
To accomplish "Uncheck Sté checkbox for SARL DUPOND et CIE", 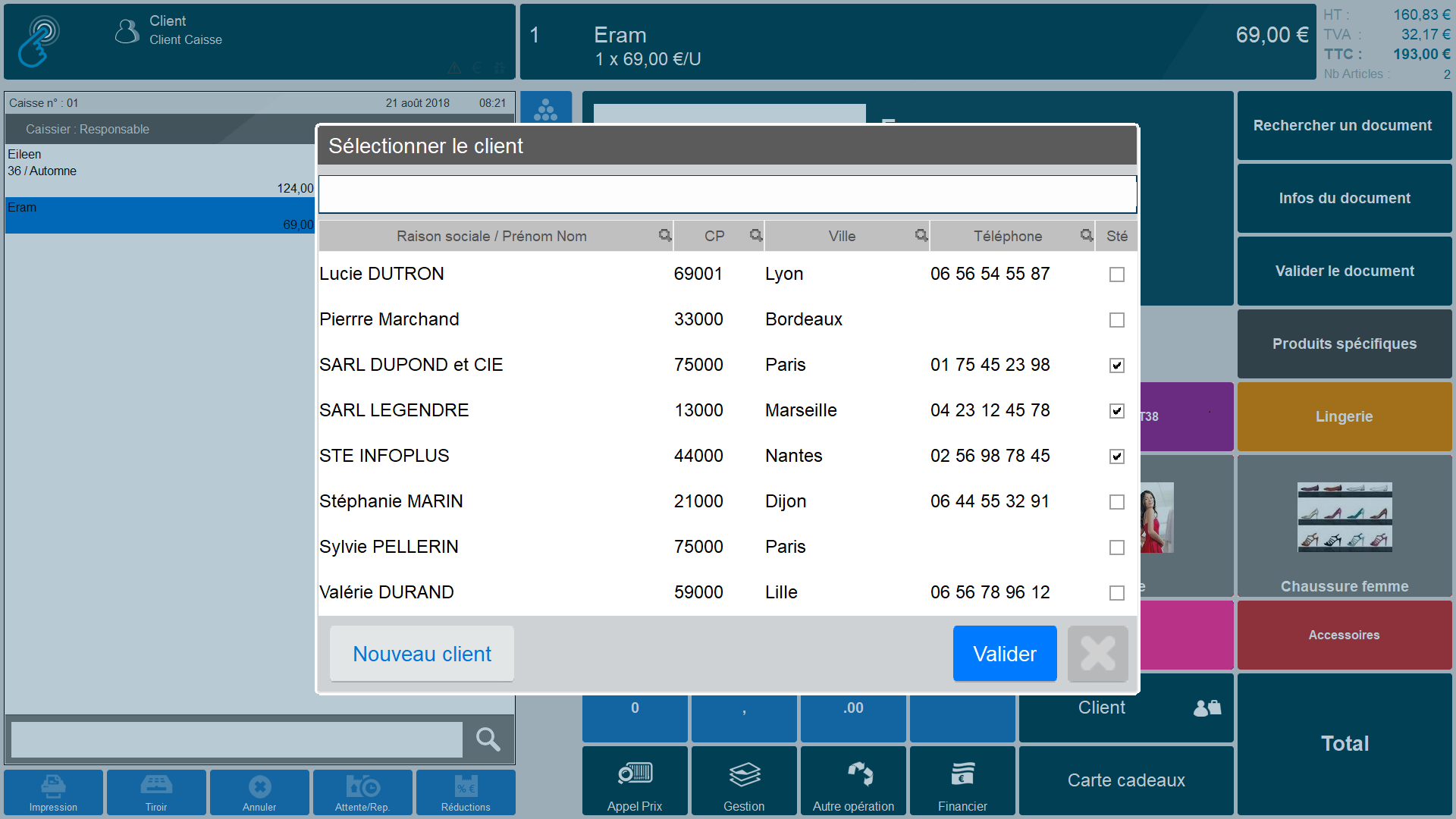I will click(1117, 366).
